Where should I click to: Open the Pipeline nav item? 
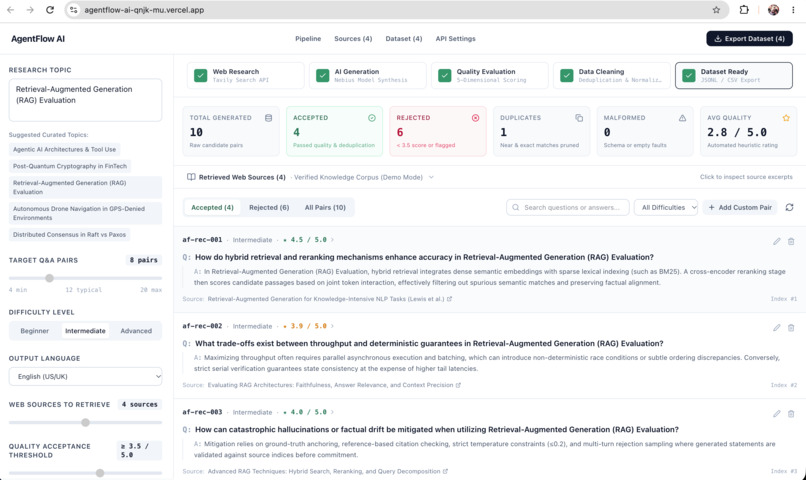[x=308, y=39]
